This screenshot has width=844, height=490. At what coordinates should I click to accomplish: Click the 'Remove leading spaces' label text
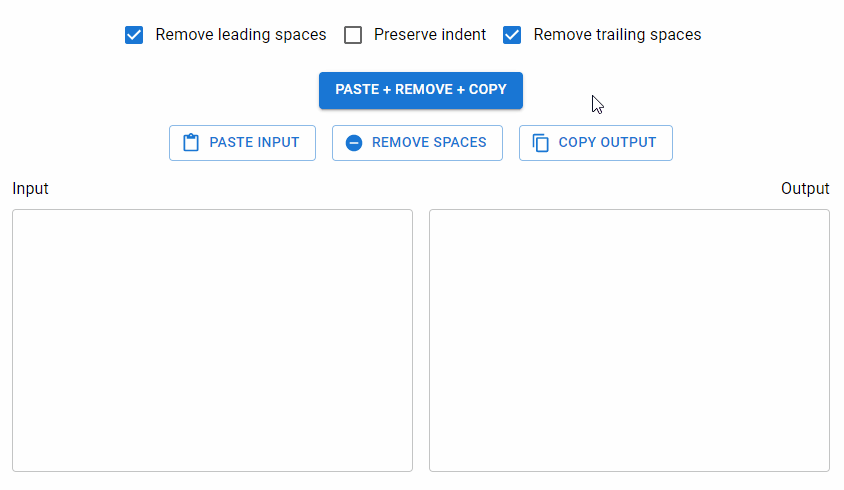[x=241, y=34]
